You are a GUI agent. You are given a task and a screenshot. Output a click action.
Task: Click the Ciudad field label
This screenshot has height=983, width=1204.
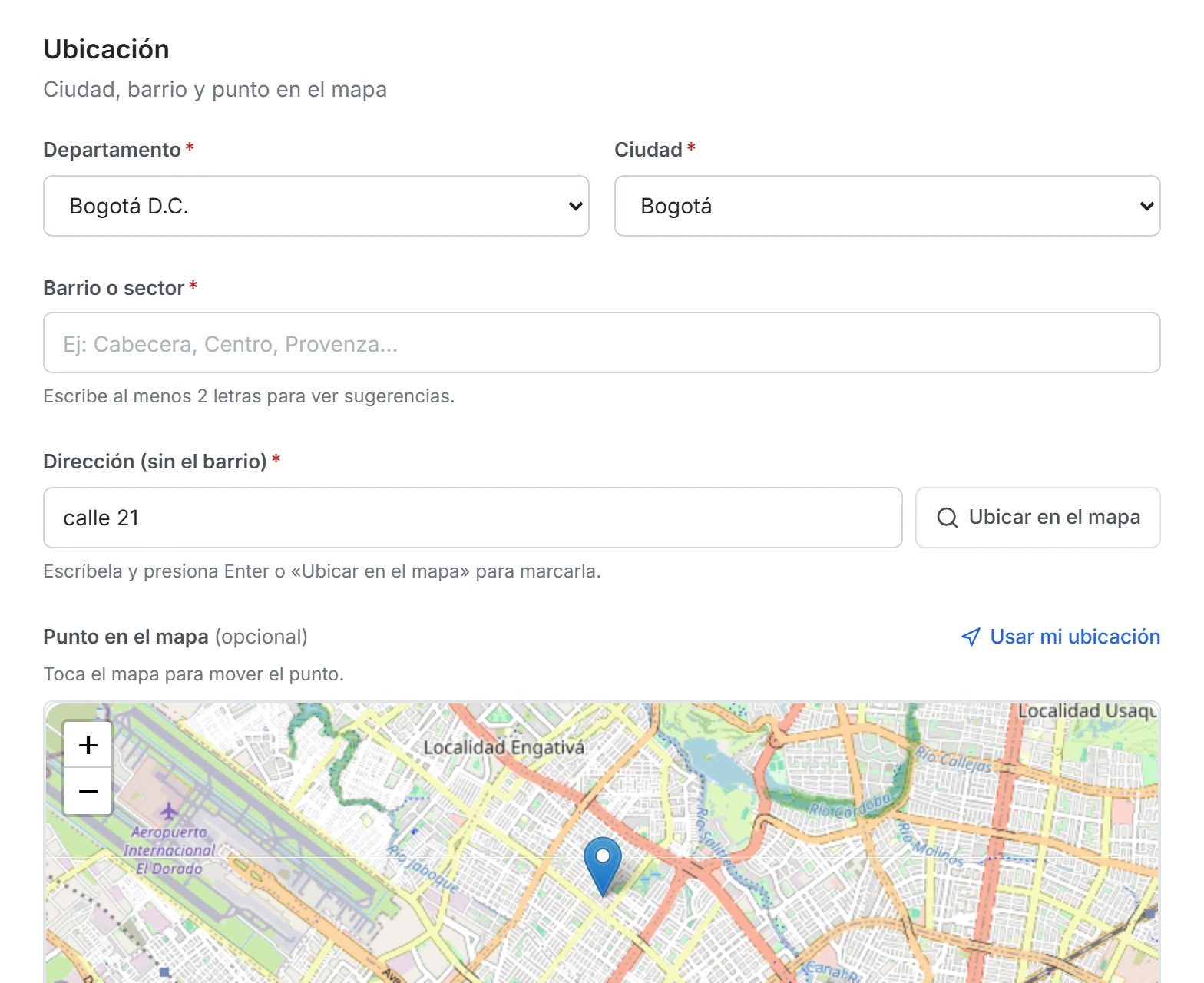coord(648,150)
